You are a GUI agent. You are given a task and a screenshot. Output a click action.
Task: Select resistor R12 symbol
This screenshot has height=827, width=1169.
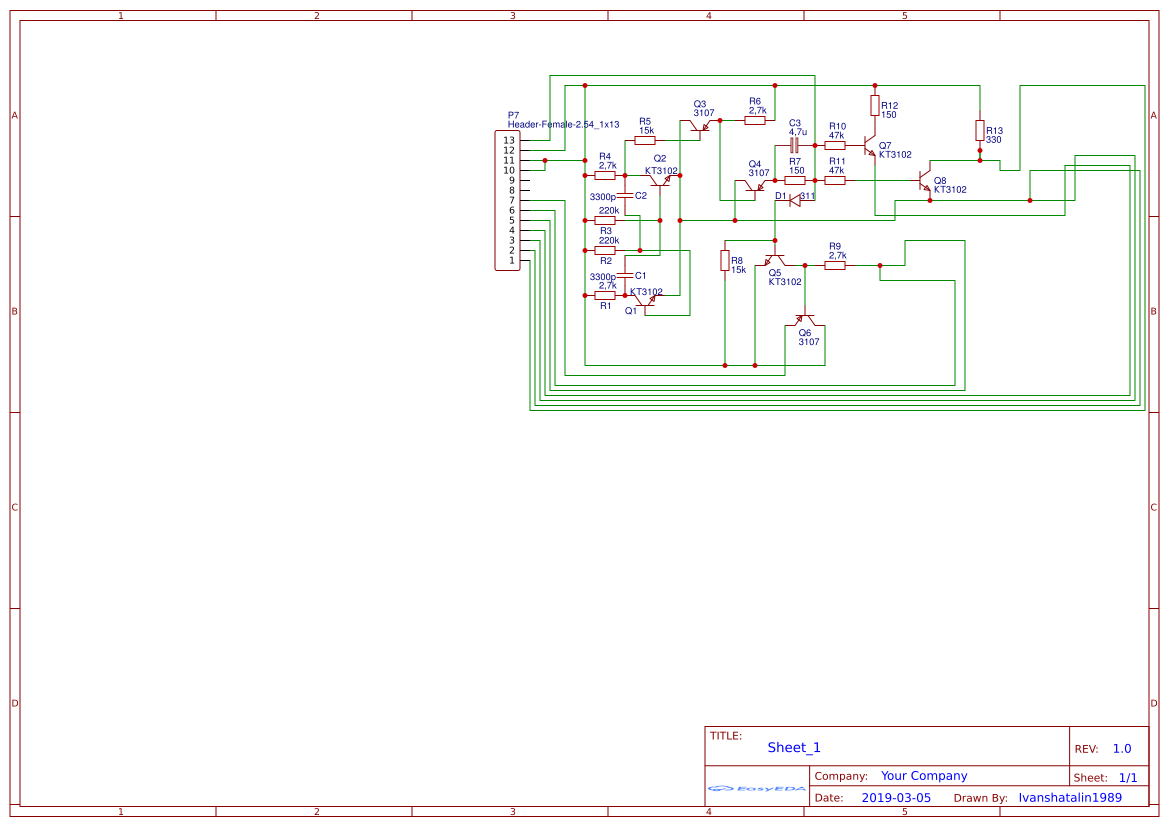click(875, 105)
